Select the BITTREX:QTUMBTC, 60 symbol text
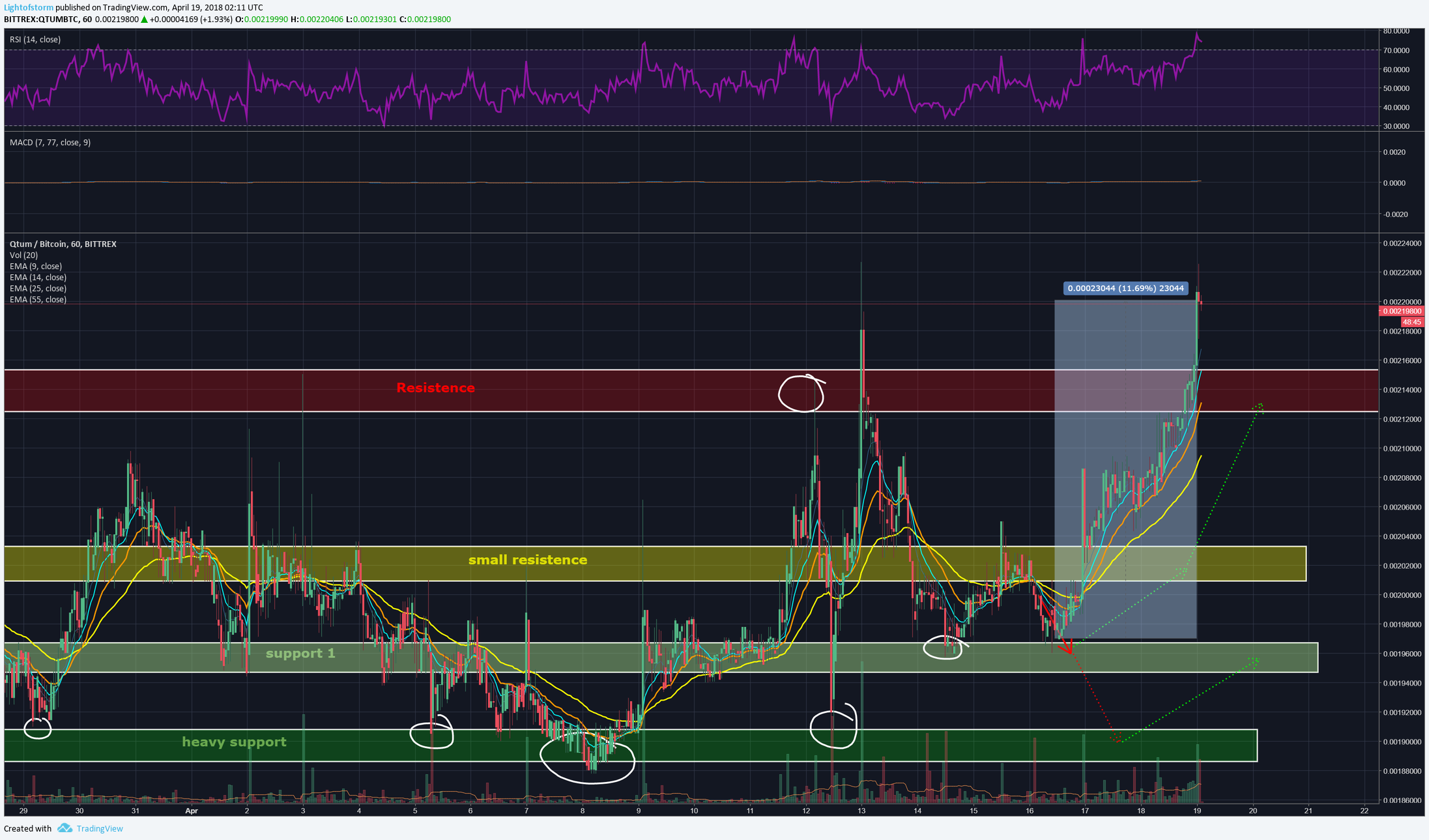 tap(48, 20)
